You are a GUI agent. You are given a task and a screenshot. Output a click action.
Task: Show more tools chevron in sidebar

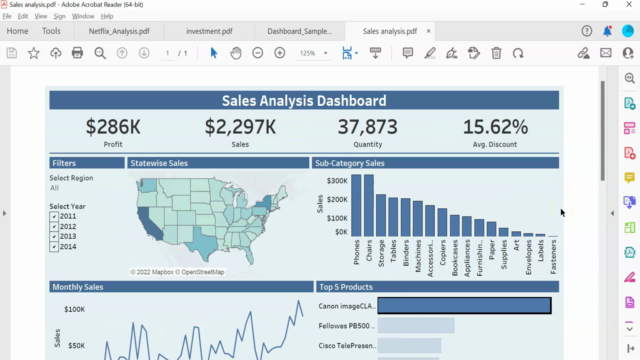click(x=629, y=328)
